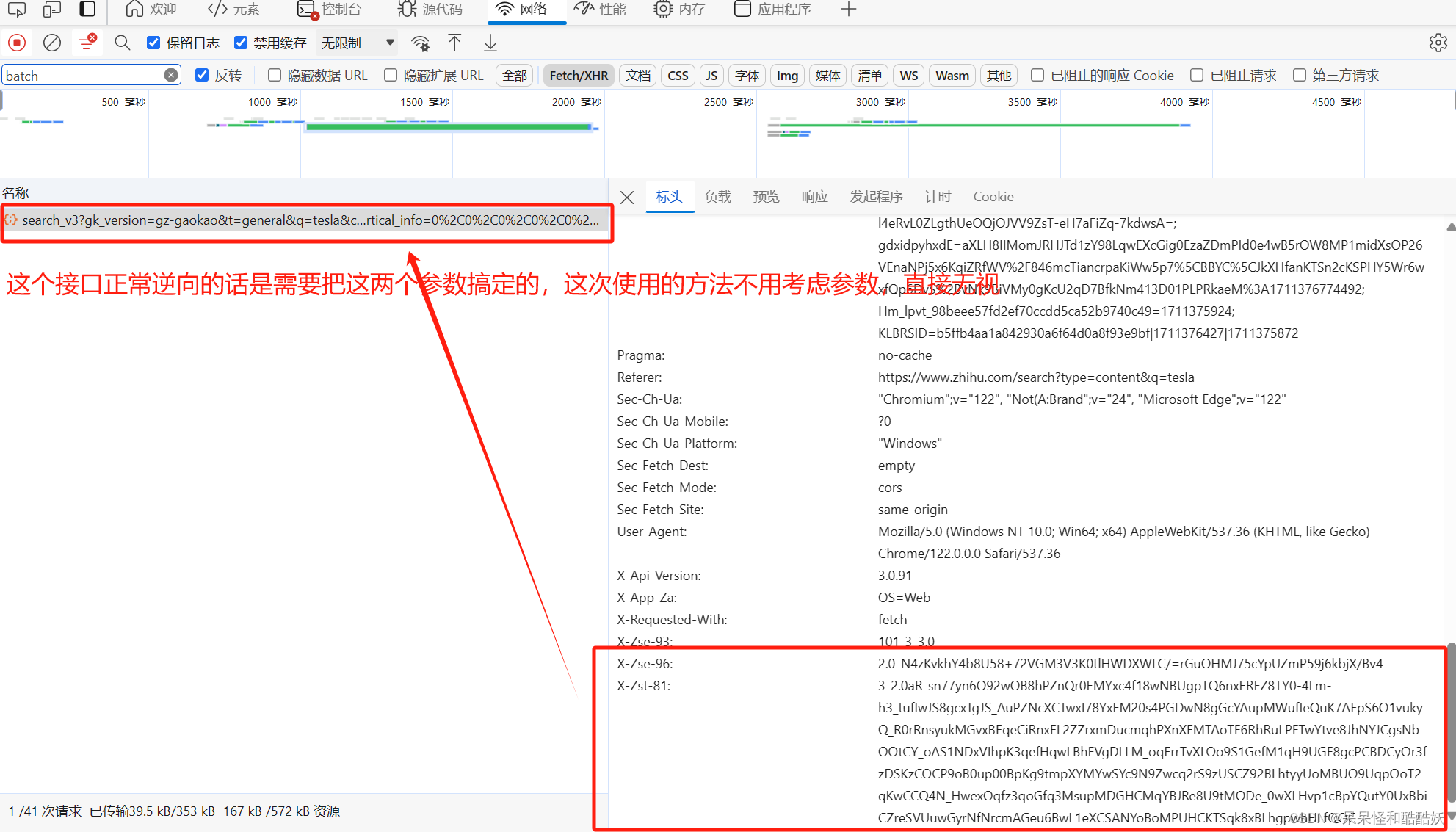
Task: Open the Payload (负载) tab
Action: pyautogui.click(x=718, y=197)
